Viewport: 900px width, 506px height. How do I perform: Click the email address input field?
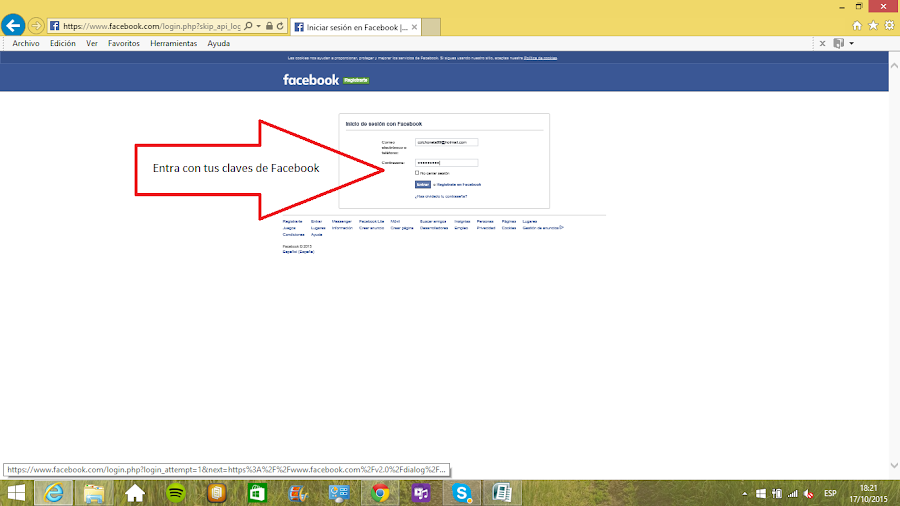click(447, 142)
